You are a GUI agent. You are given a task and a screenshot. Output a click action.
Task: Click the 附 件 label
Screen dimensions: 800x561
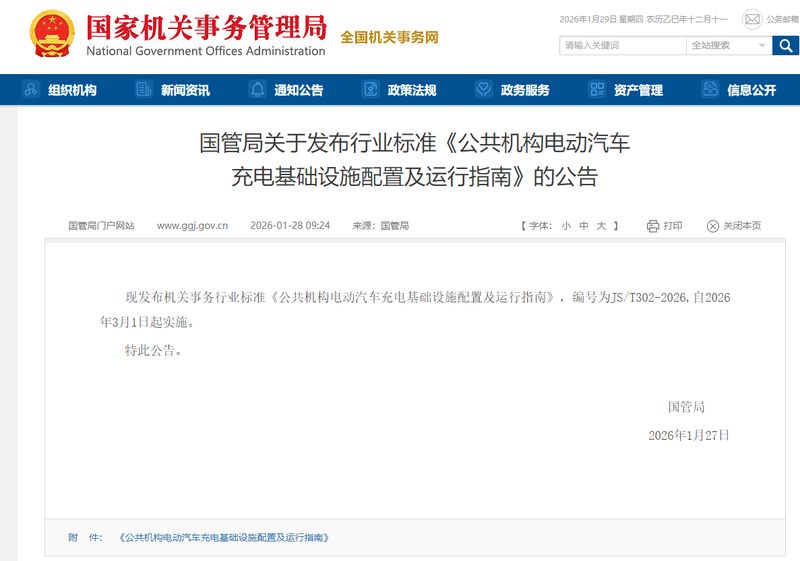[85, 538]
